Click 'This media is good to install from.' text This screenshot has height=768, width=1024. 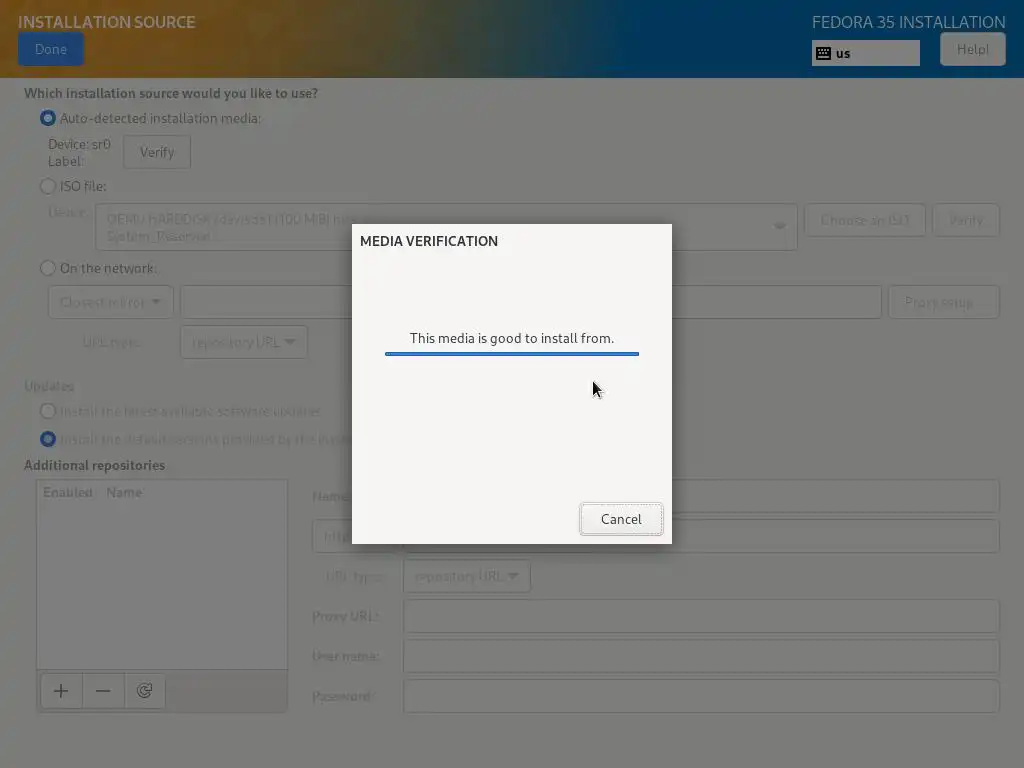pos(512,338)
